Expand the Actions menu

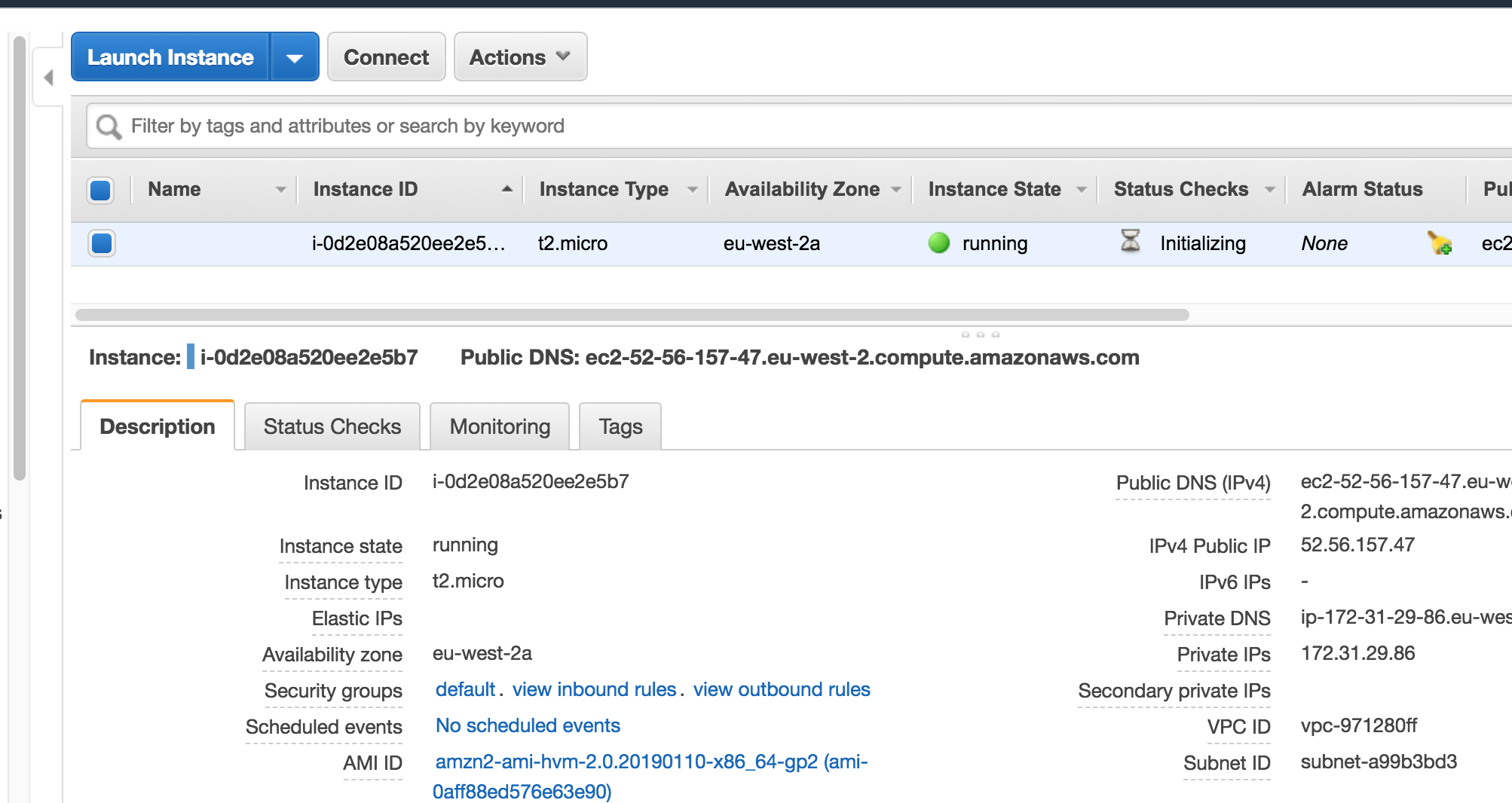520,57
